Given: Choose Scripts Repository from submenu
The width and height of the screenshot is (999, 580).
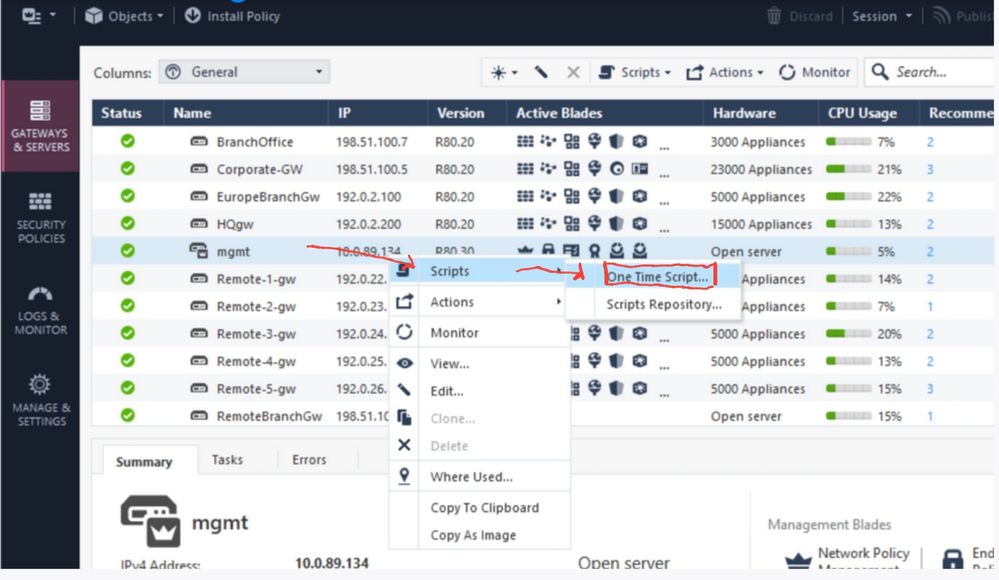Looking at the screenshot, I should [x=663, y=304].
